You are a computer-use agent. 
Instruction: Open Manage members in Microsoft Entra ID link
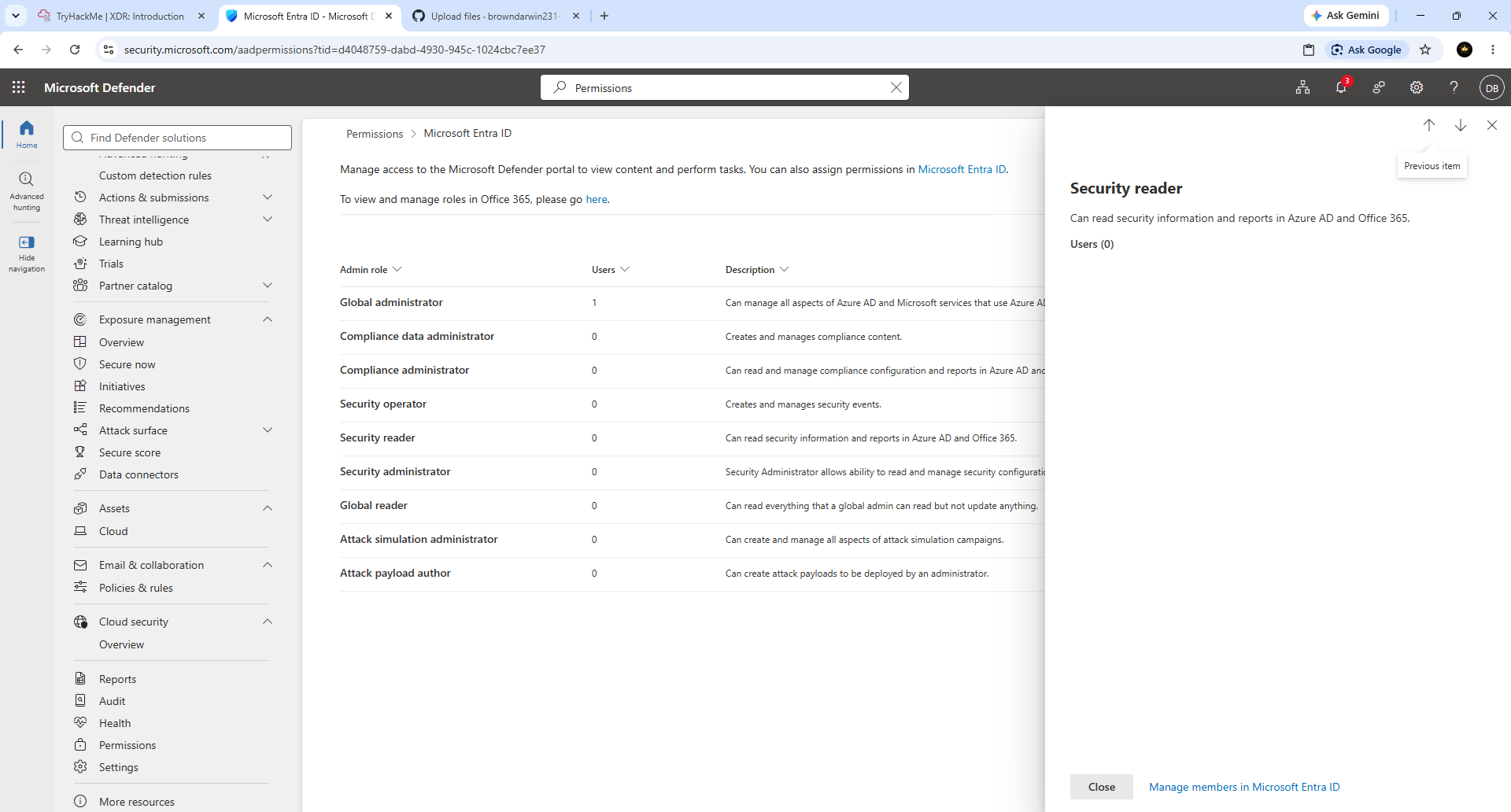coord(1244,787)
